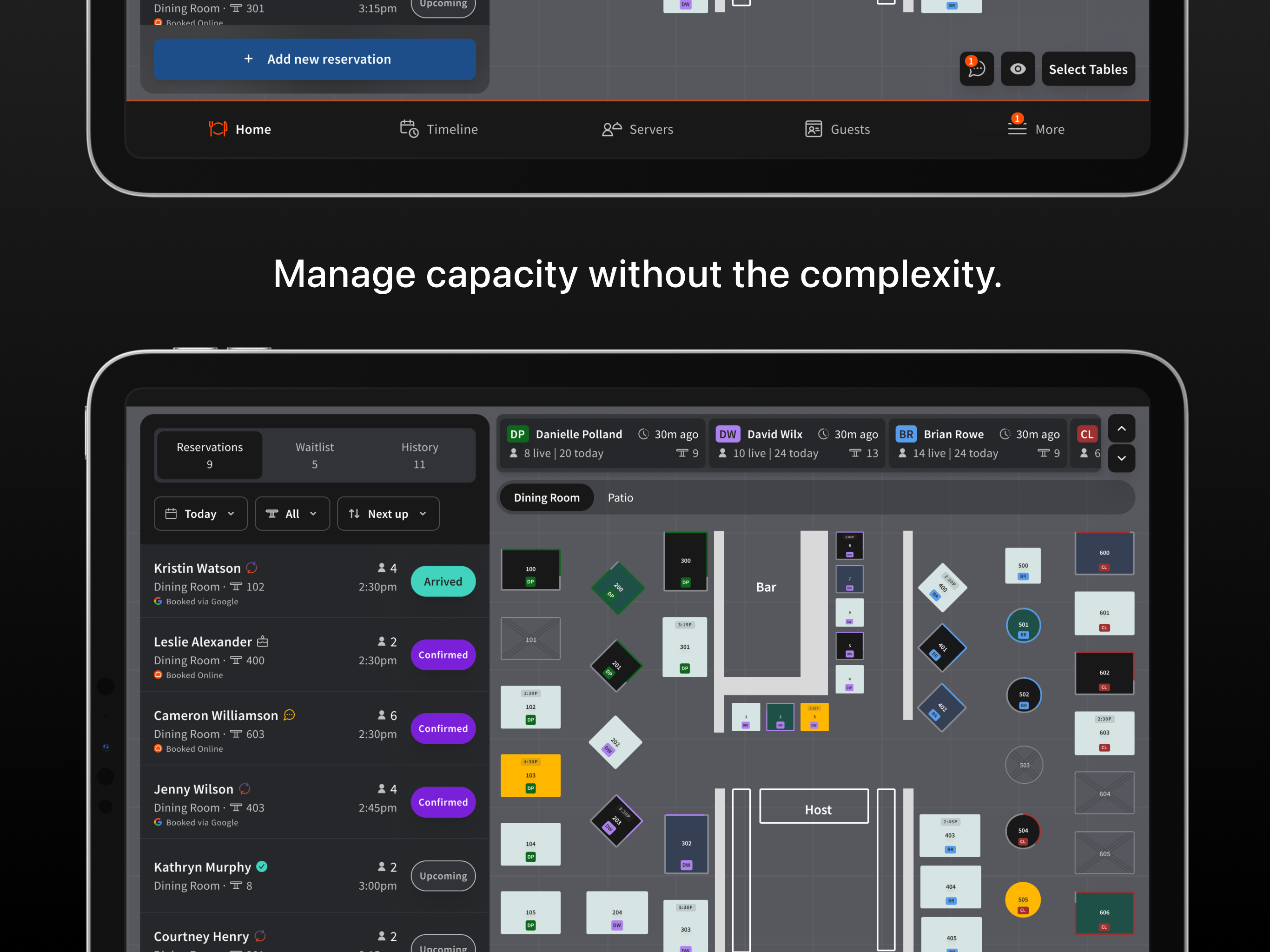1270x952 pixels.
Task: Open the chat messages icon with badge
Action: pos(976,69)
